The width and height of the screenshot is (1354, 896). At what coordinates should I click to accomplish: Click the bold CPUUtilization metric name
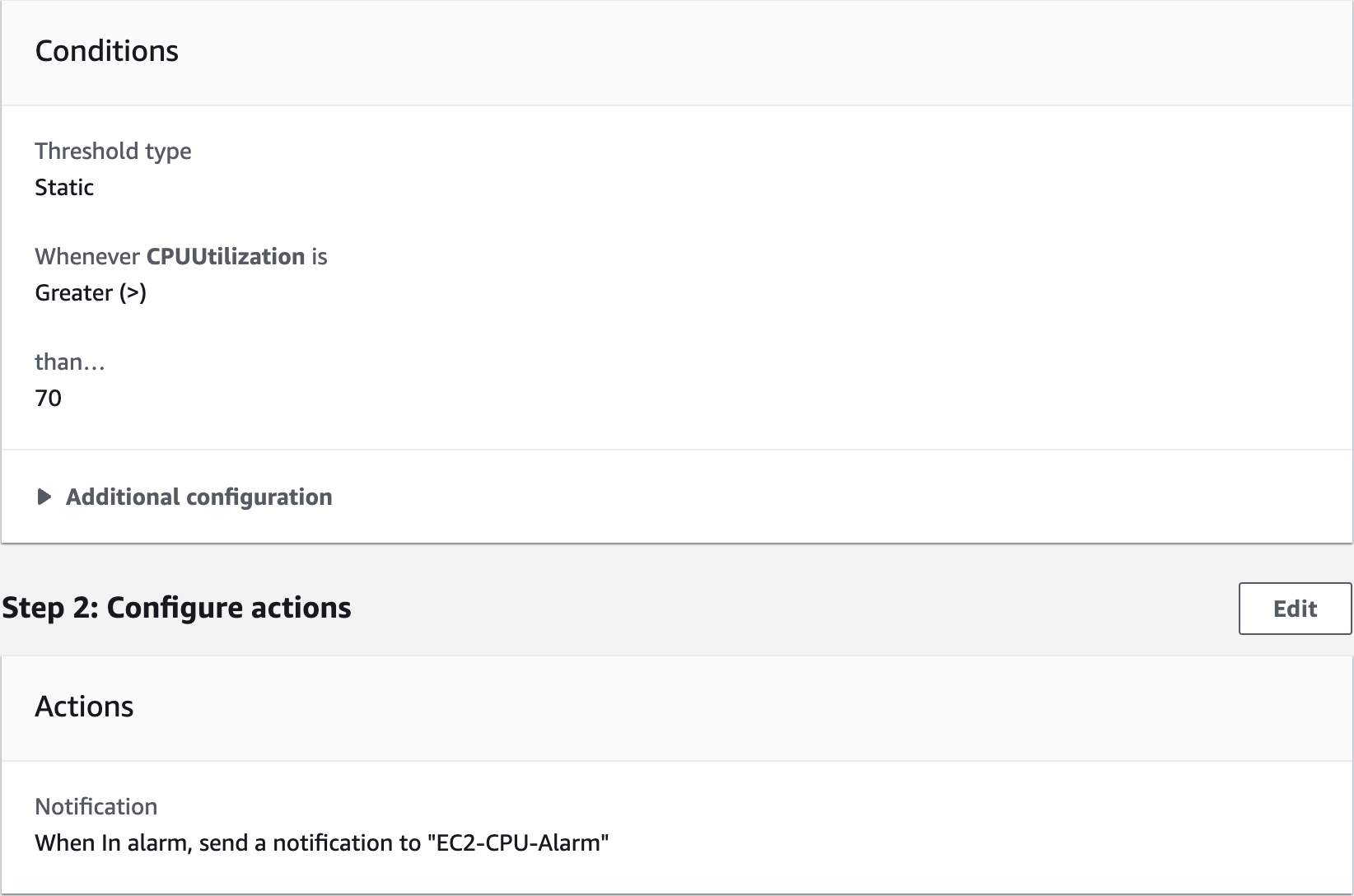click(226, 256)
